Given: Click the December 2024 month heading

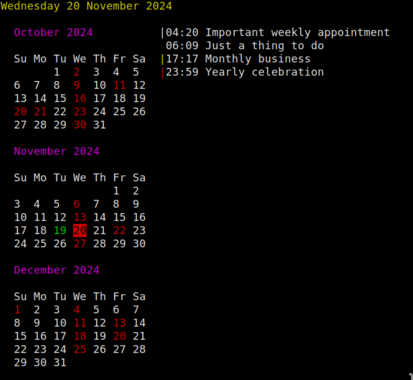Looking at the screenshot, I should coord(57,270).
